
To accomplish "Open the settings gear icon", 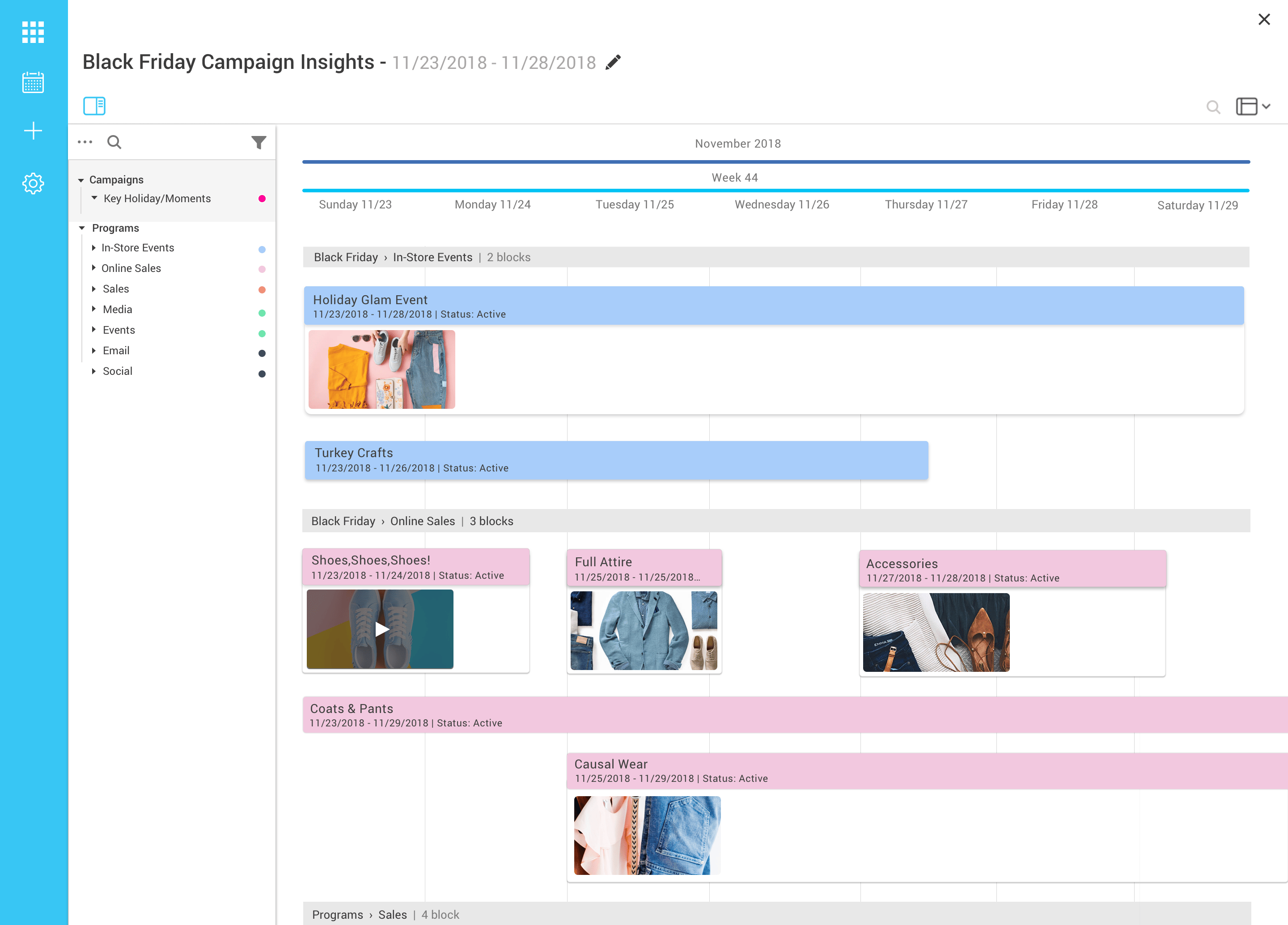I will (x=33, y=183).
